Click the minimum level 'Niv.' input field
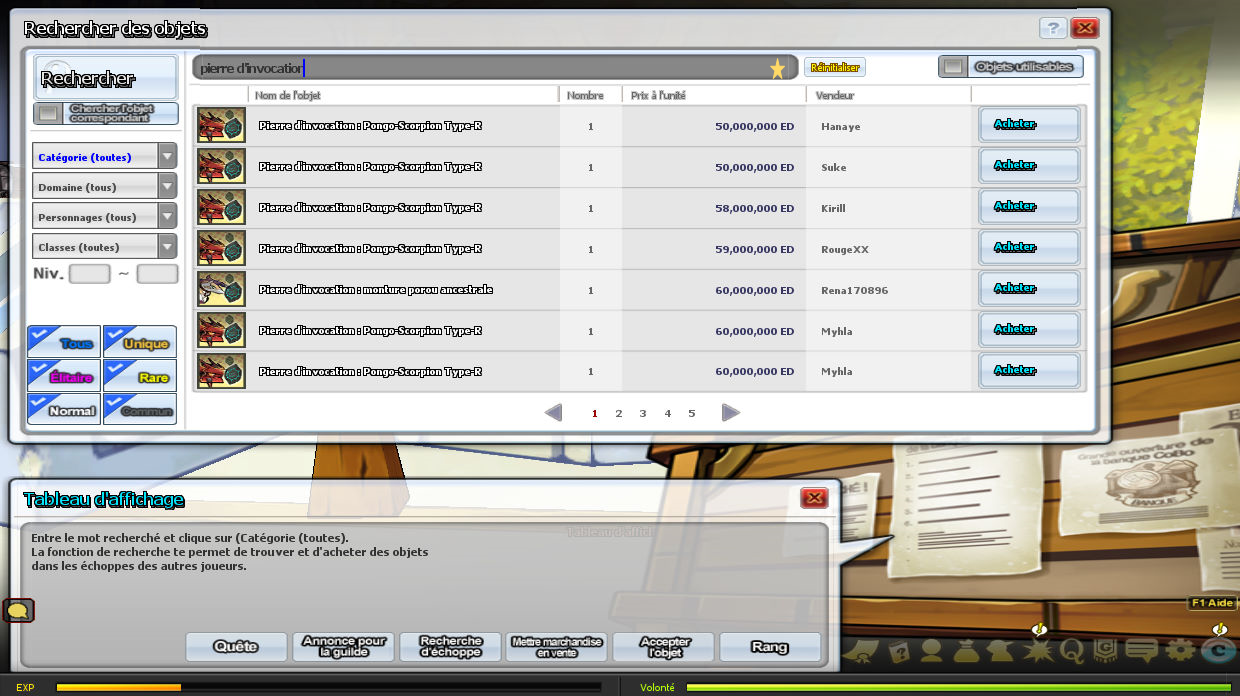Viewport: 1240px width, 696px height. pyautogui.click(x=89, y=274)
